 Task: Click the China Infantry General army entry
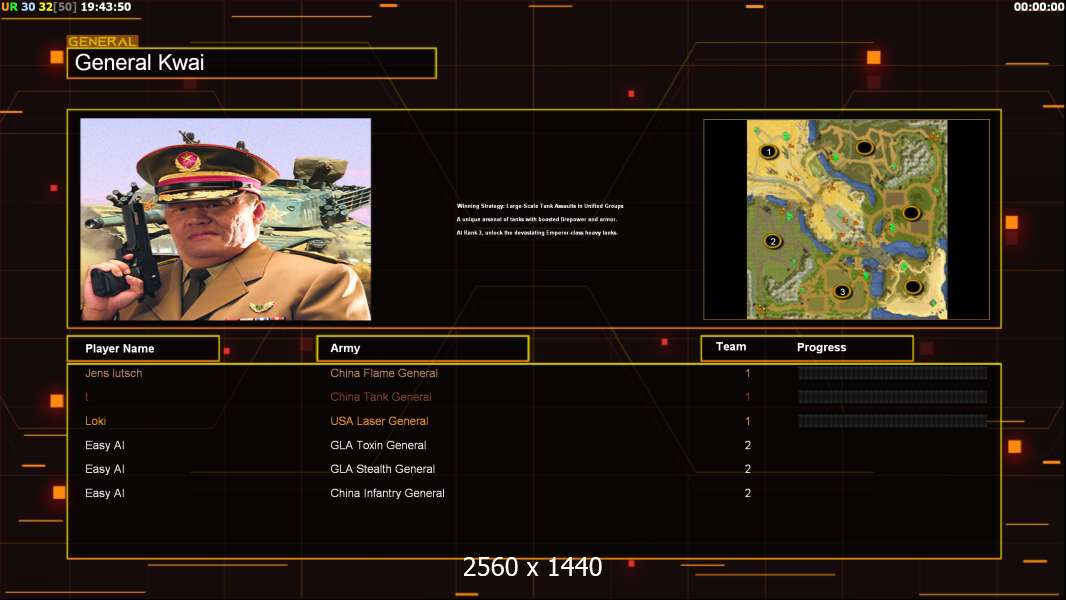click(387, 493)
